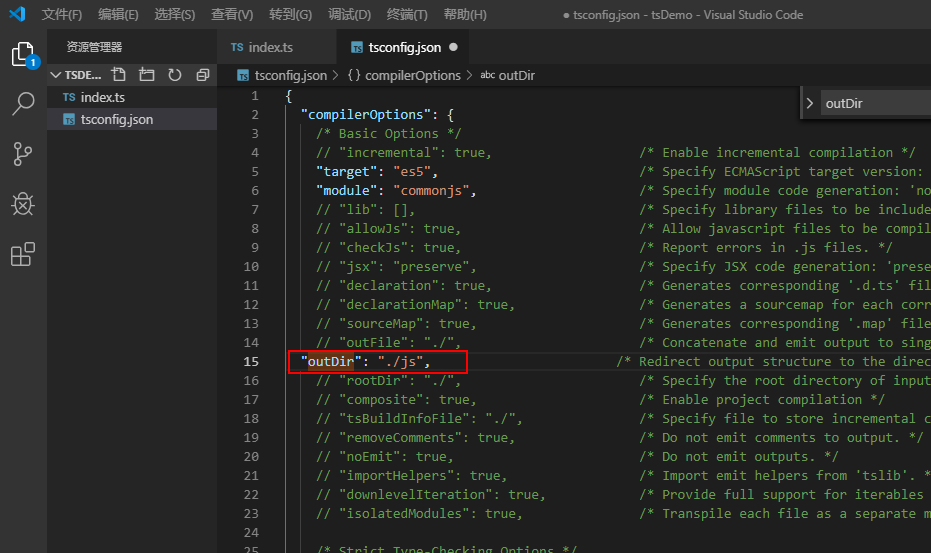Open the 文件(F) menu

pyautogui.click(x=62, y=14)
